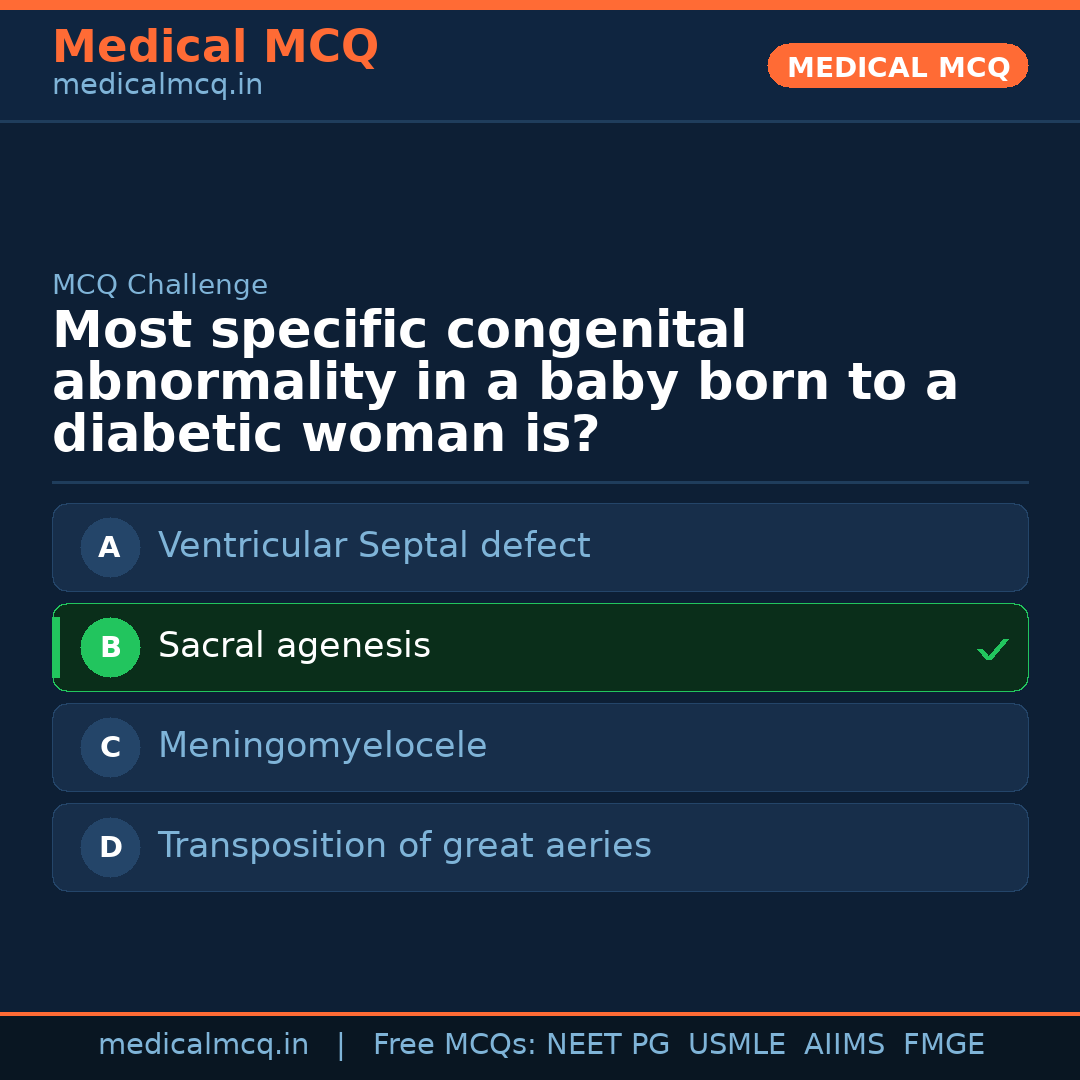Open the medicalmcq.in link in the footer
The width and height of the screenshot is (1080, 1080).
(203, 1045)
